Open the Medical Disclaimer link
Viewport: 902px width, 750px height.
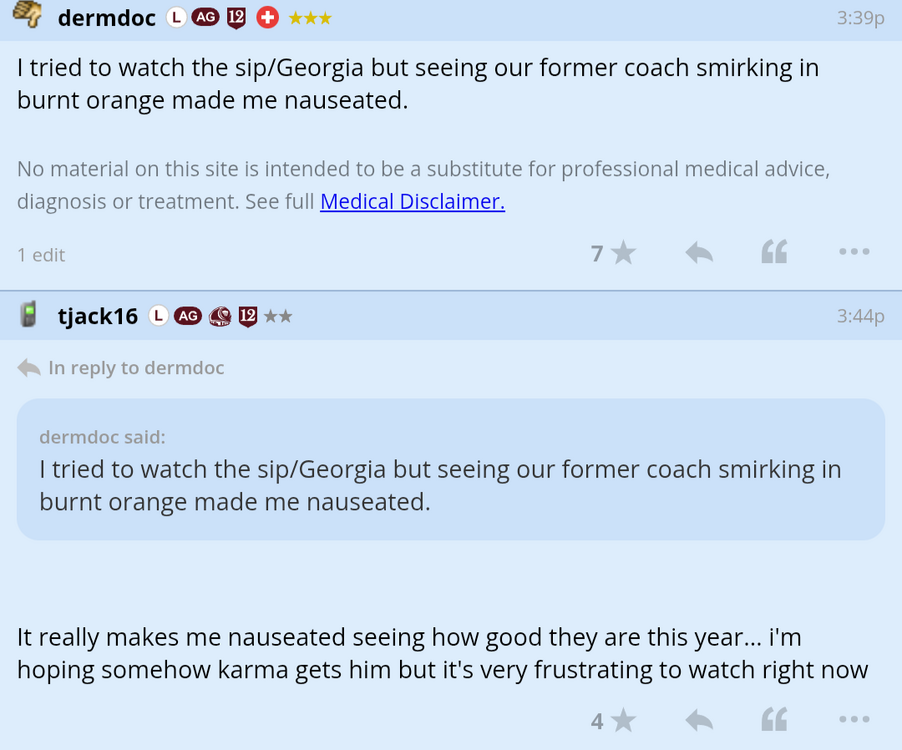pyautogui.click(x=412, y=201)
